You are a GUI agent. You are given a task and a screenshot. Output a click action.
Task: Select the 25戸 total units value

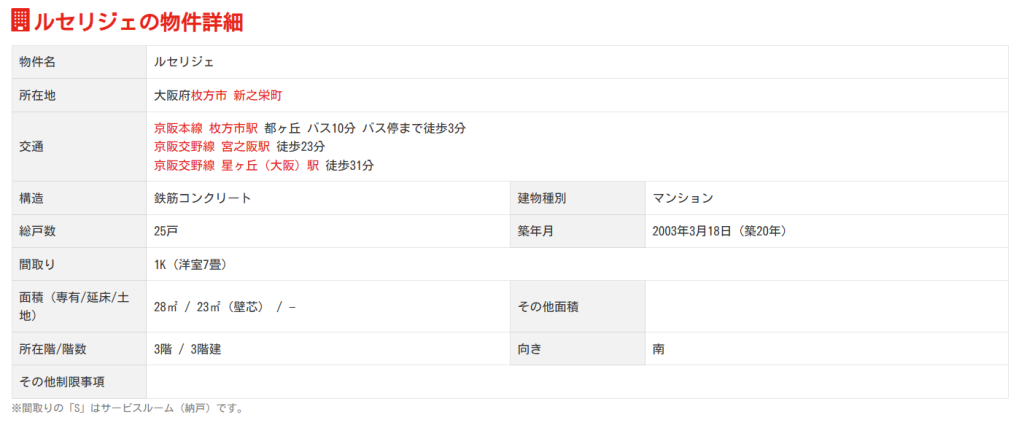tap(166, 231)
